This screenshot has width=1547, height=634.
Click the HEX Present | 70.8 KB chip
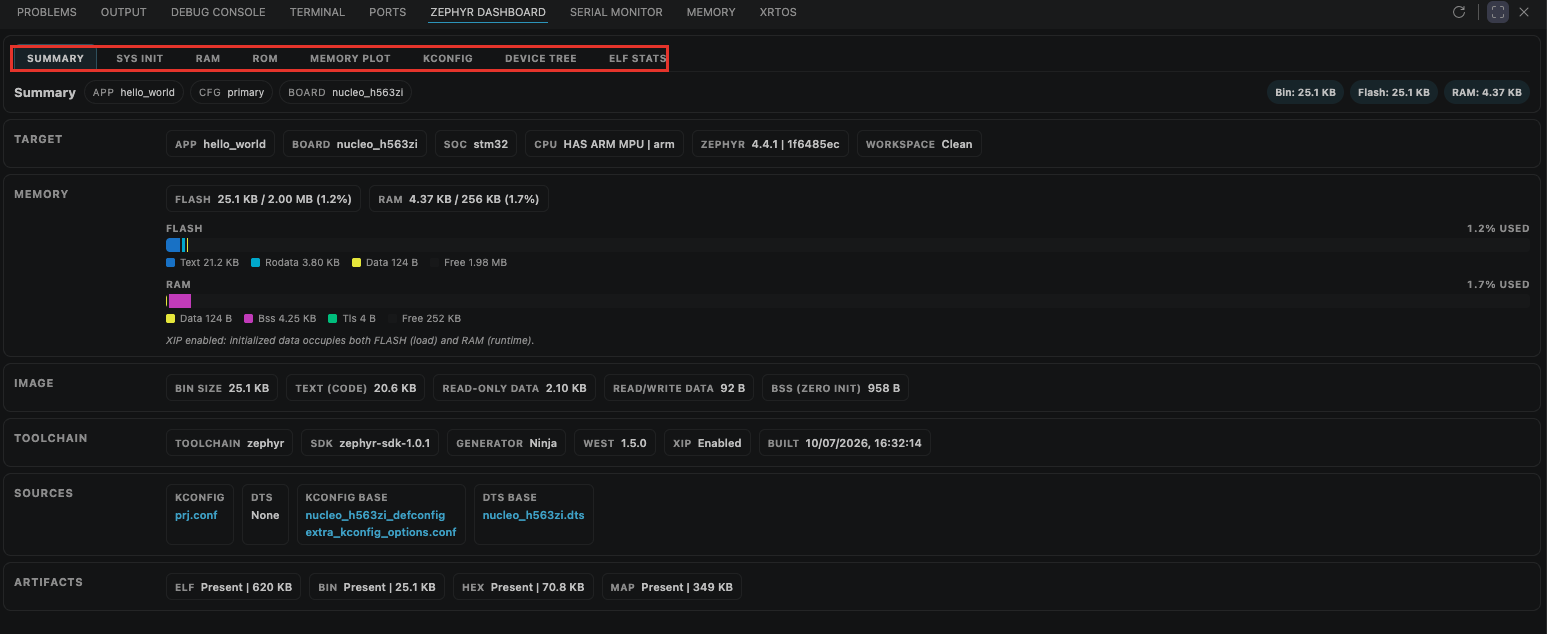522,587
